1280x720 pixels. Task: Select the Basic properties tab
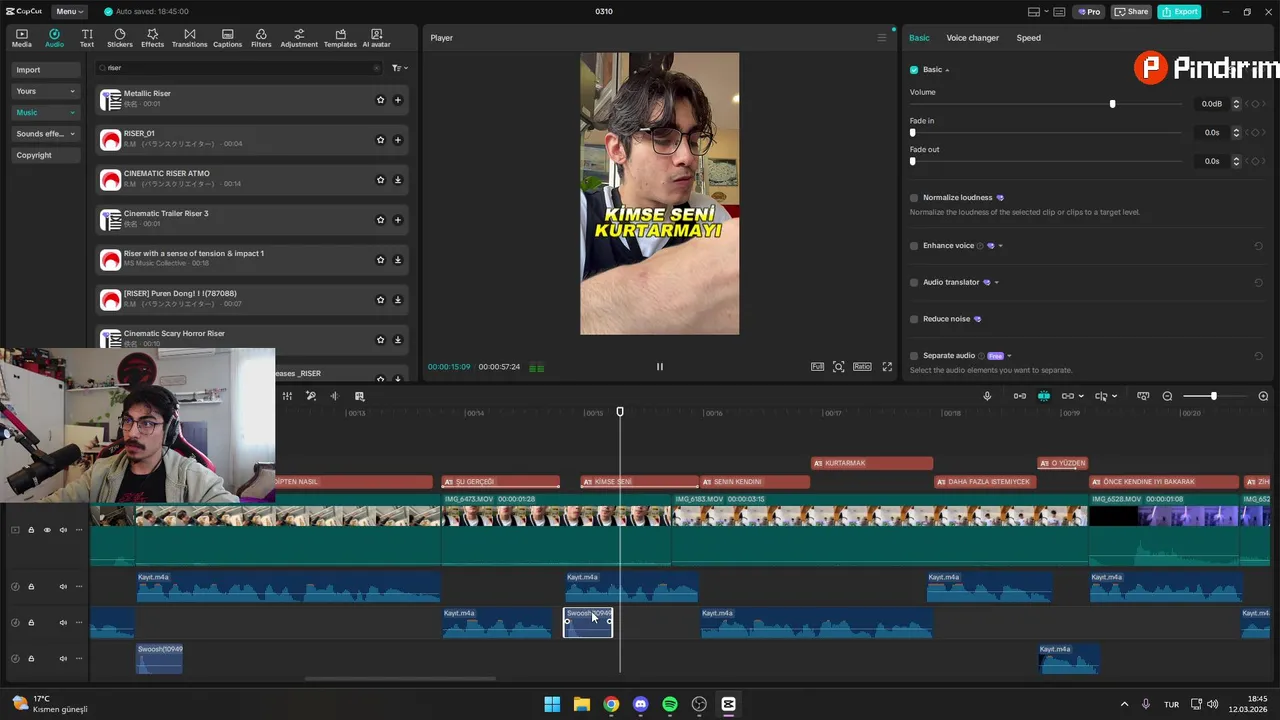point(919,38)
